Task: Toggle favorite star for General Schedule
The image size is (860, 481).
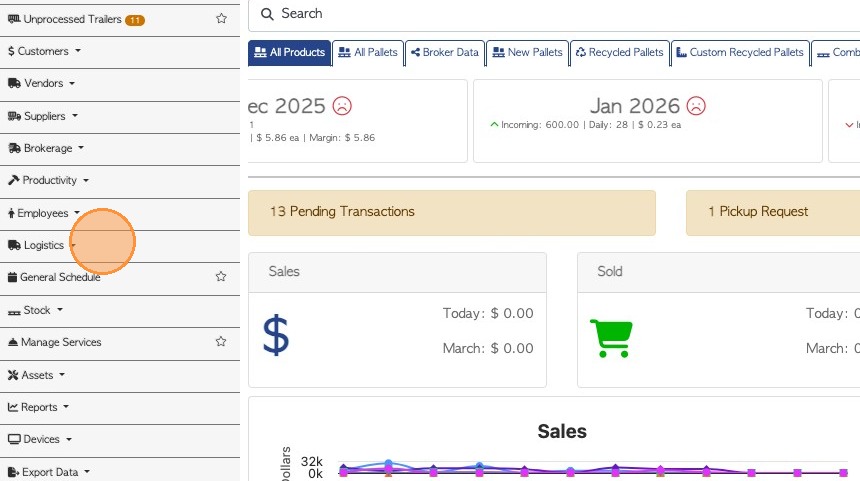Action: pos(221,277)
